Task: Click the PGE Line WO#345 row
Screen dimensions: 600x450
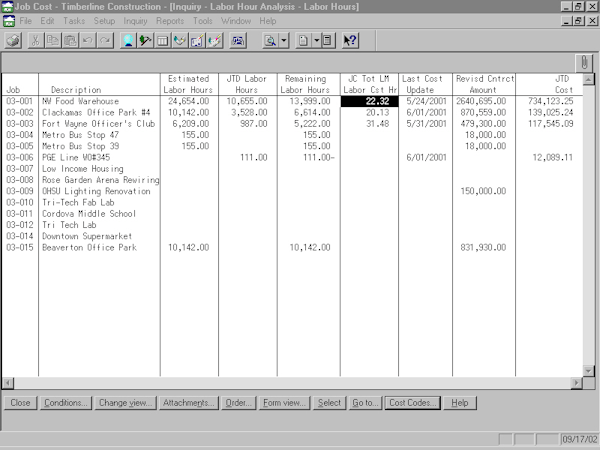Action: pos(292,157)
